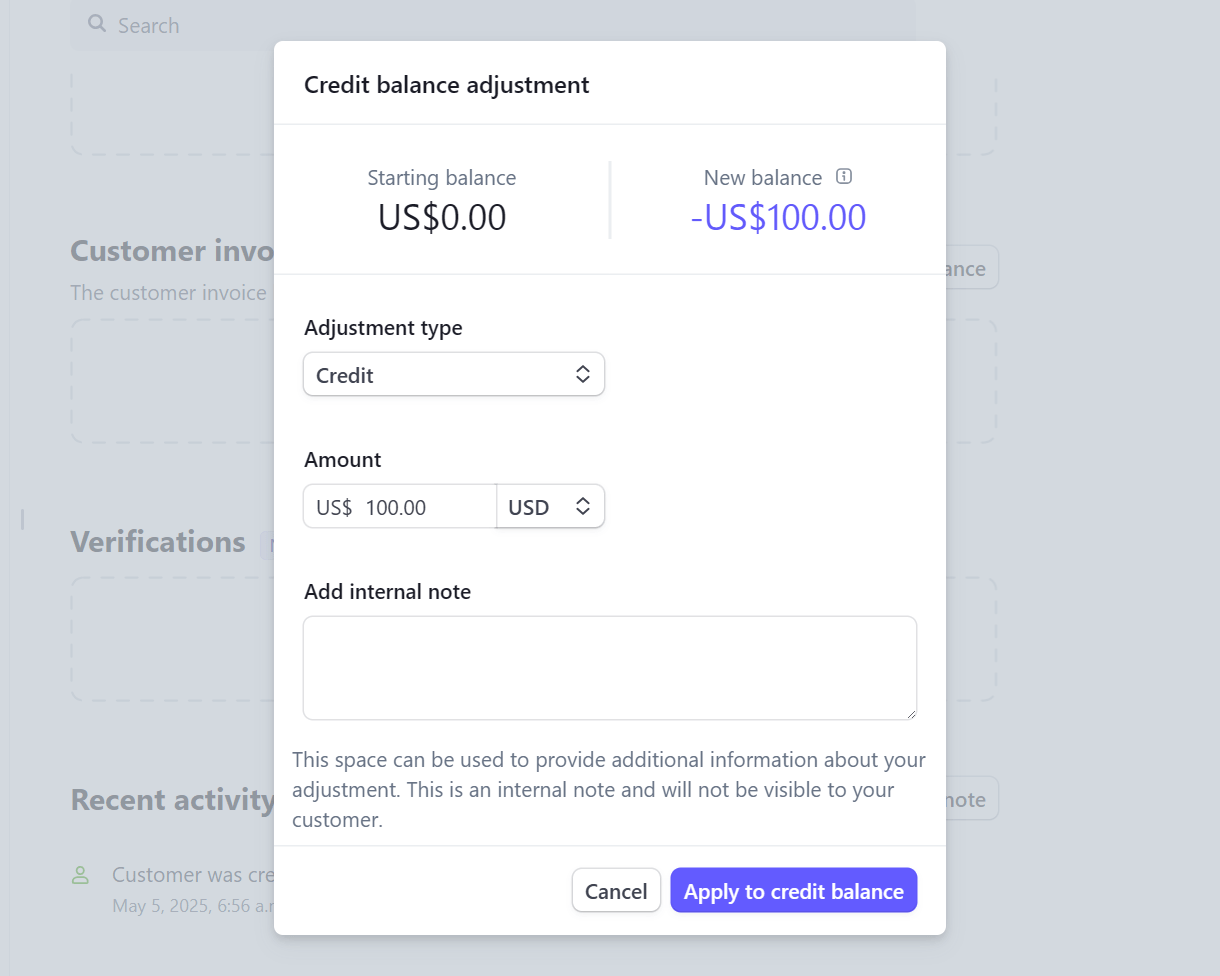Open the USD currency dropdown
Viewport: 1220px width, 976px height.
pos(550,507)
